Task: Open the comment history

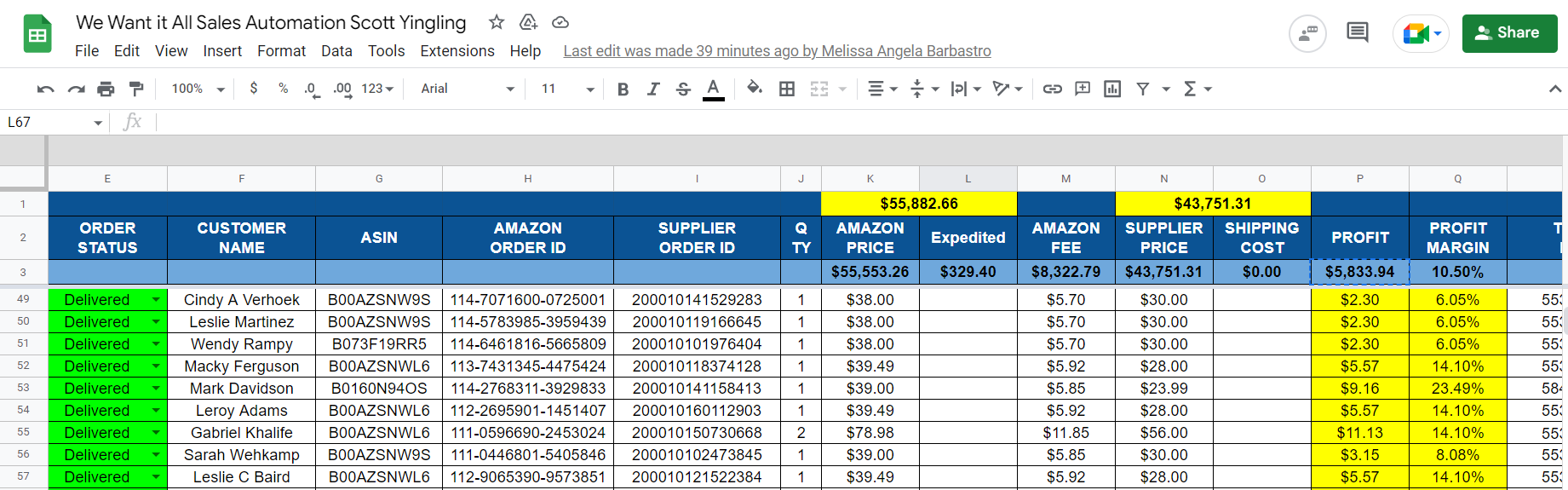Action: 1357,33
